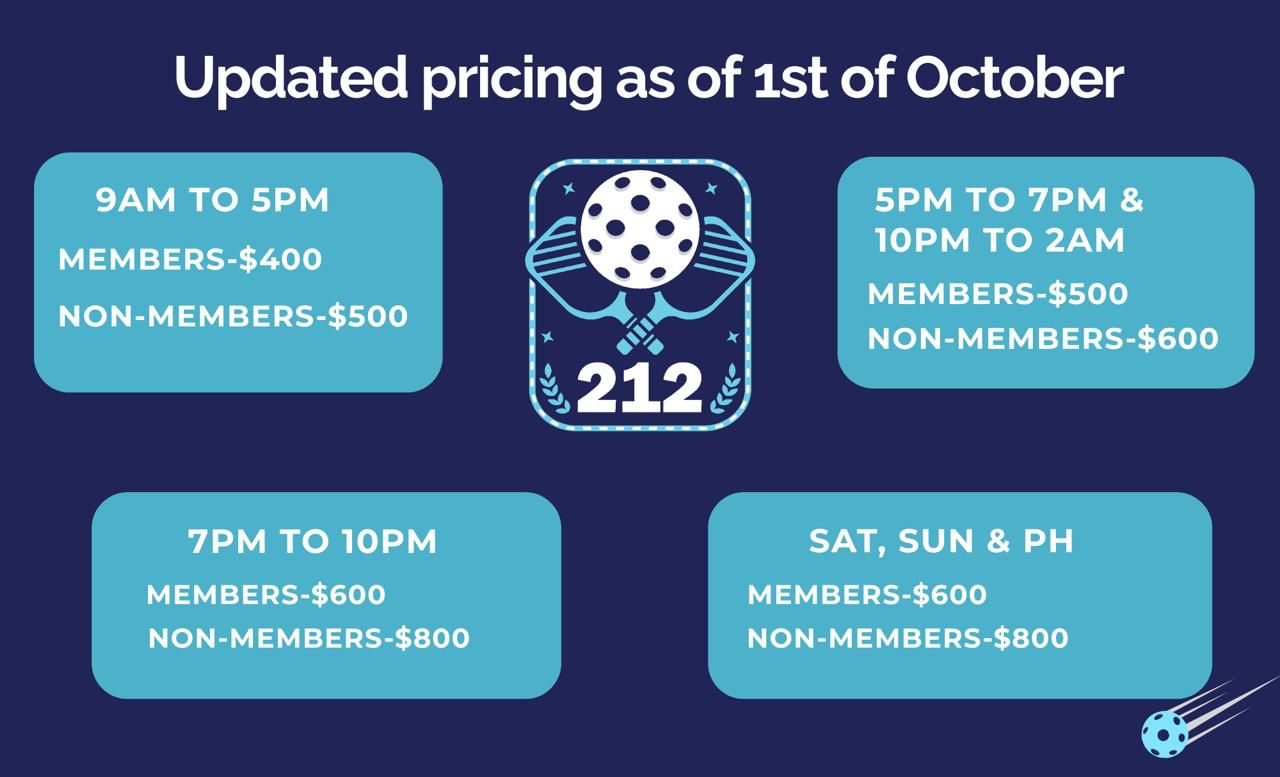This screenshot has width=1280, height=777.
Task: Click the flying pickleball icon in the corner
Action: point(1164,733)
